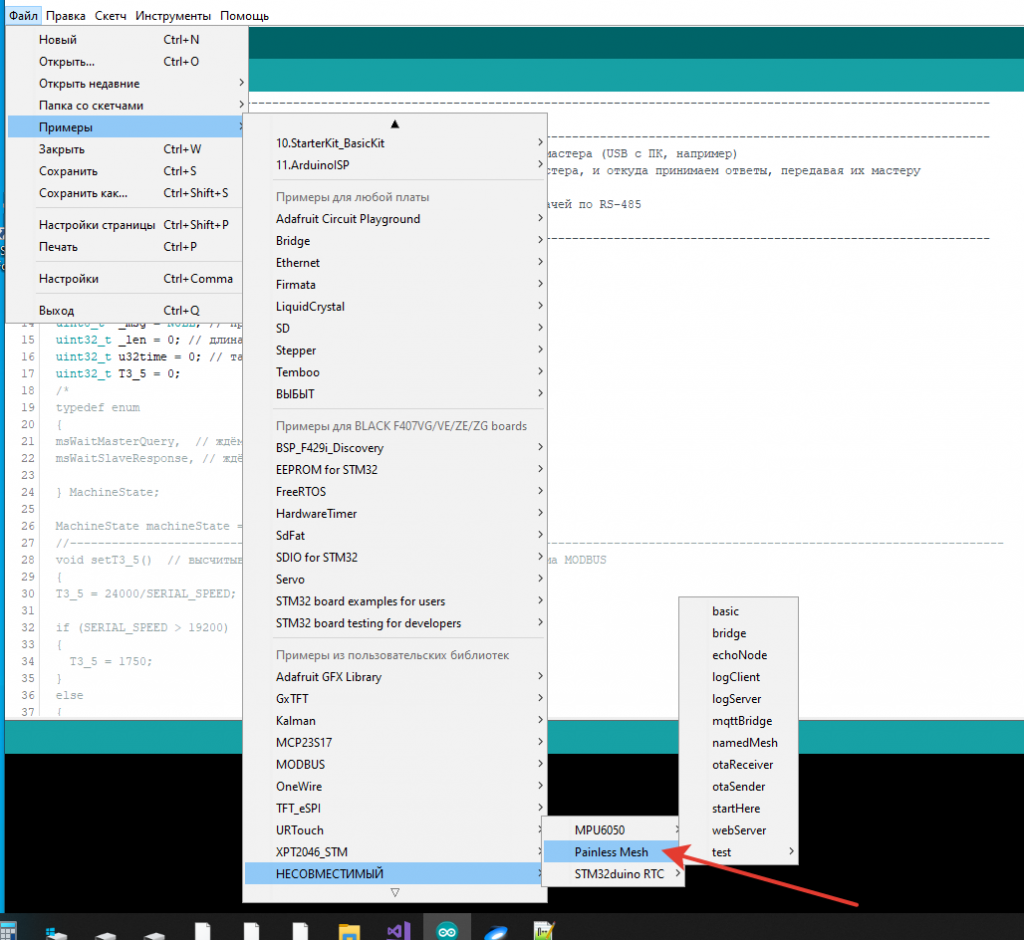Expand the LiquidCrystal examples arrow
This screenshot has height=940, width=1024.
tap(540, 306)
